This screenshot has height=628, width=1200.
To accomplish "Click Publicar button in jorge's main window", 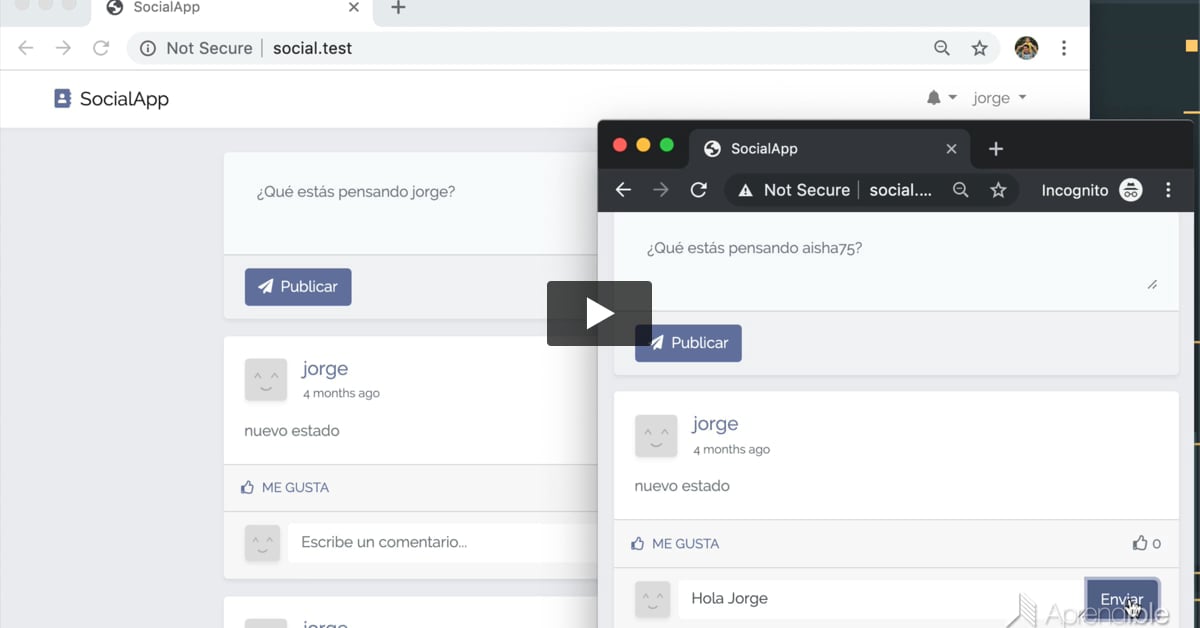I will click(298, 286).
